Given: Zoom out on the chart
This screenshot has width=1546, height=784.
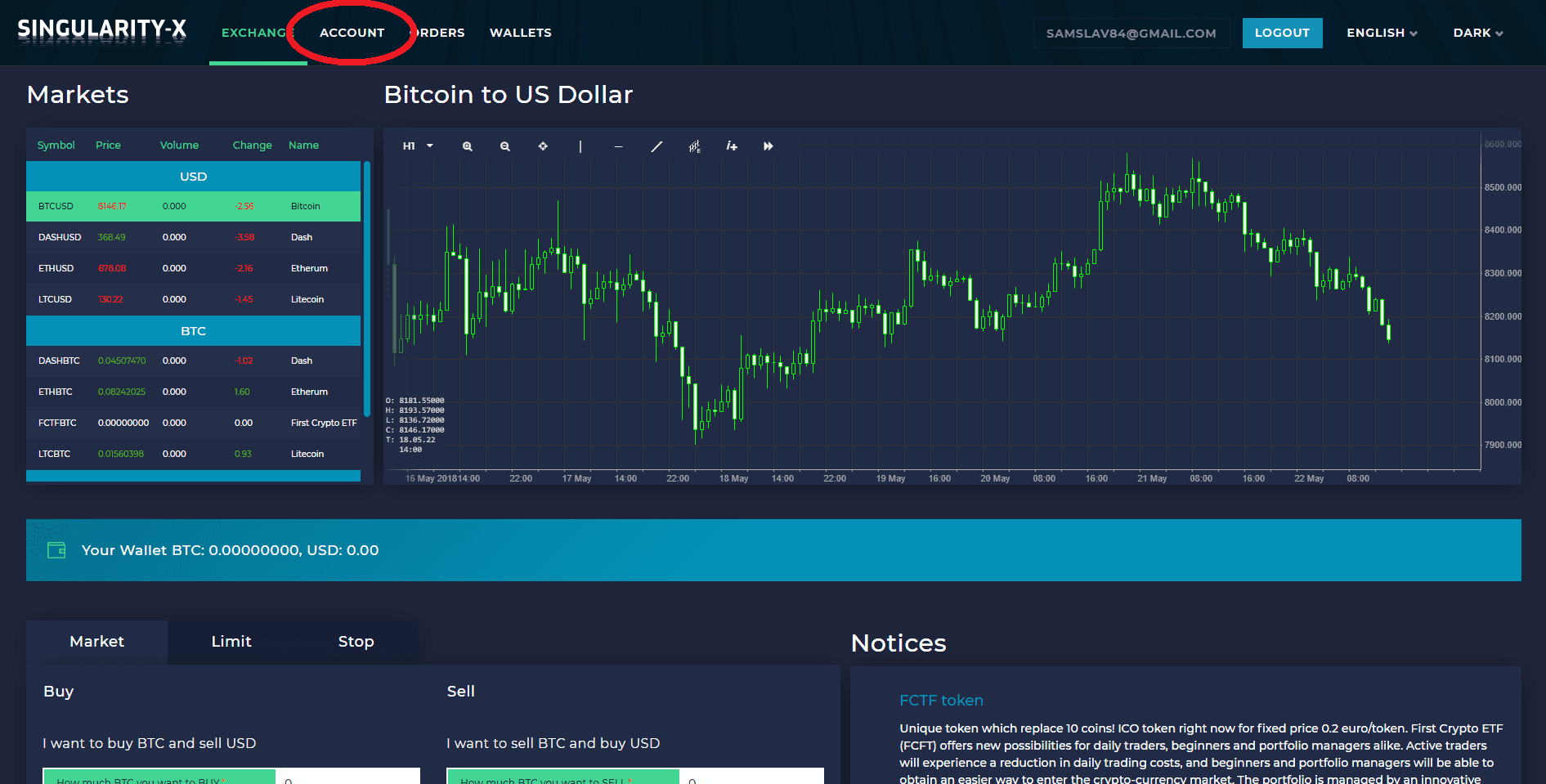Looking at the screenshot, I should [505, 146].
